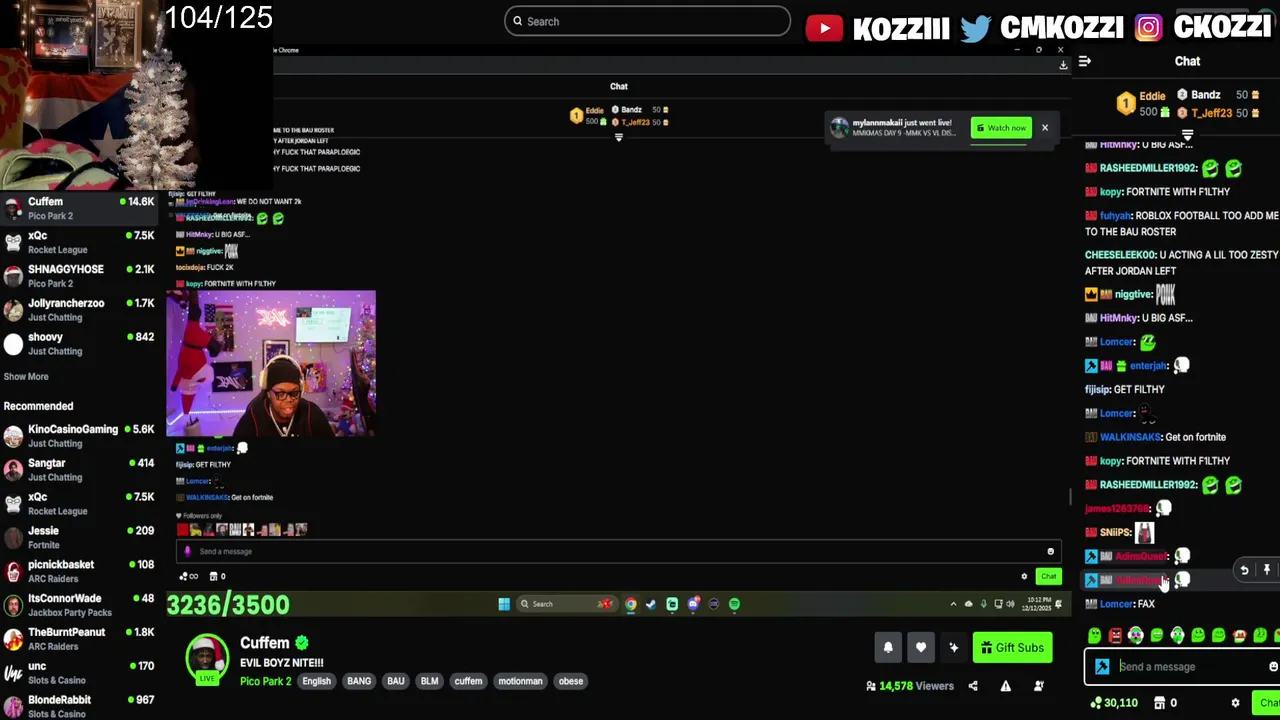
Task: Expand the Show More channels list
Action: (x=26, y=377)
